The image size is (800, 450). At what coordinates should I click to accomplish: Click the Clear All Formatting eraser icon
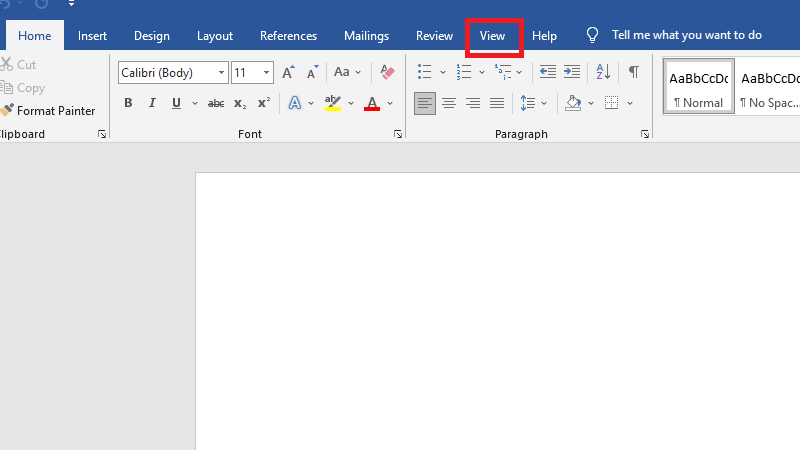[x=388, y=72]
